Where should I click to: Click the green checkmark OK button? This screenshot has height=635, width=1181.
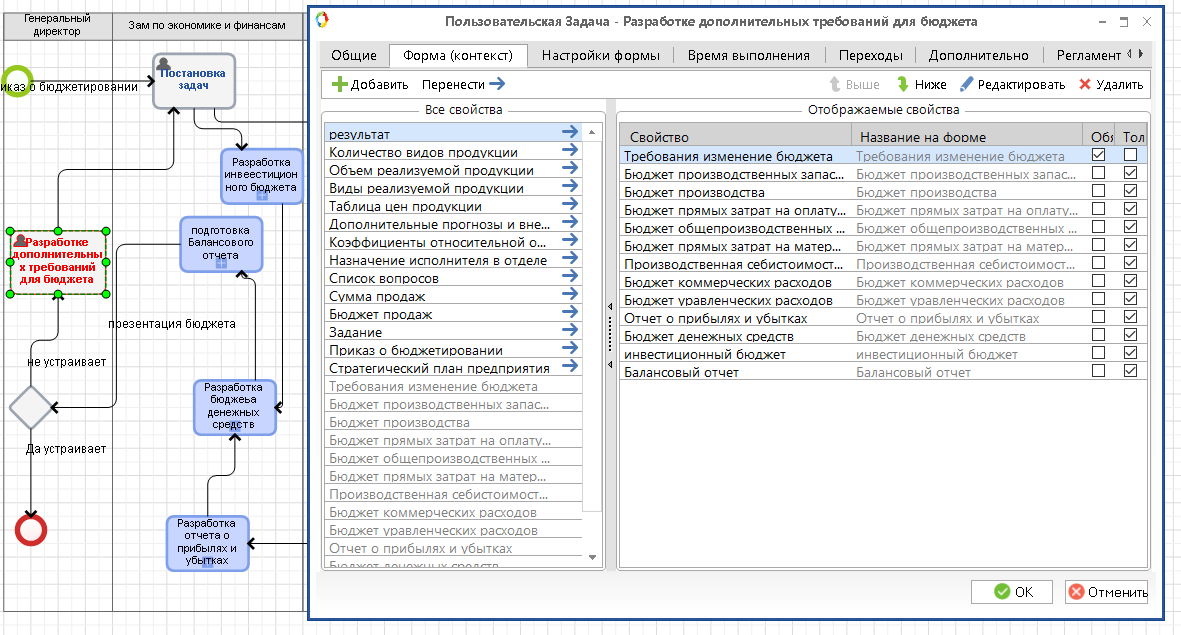point(1012,592)
